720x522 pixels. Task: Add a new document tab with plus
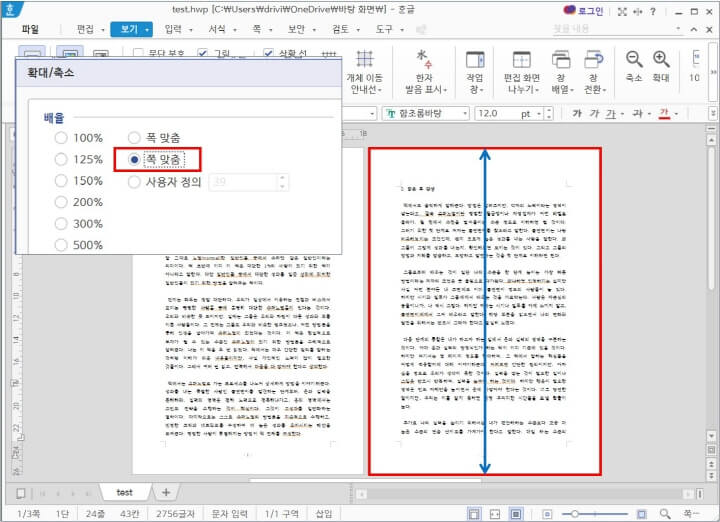coord(166,492)
